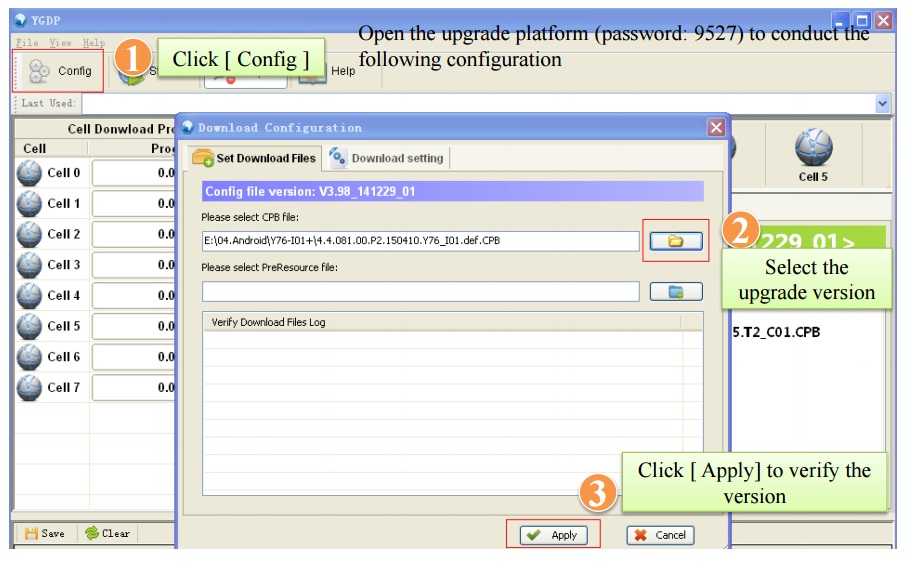Image resolution: width=920 pixels, height=571 pixels.
Task: Select the Cell 7 globe icon
Action: pos(30,388)
